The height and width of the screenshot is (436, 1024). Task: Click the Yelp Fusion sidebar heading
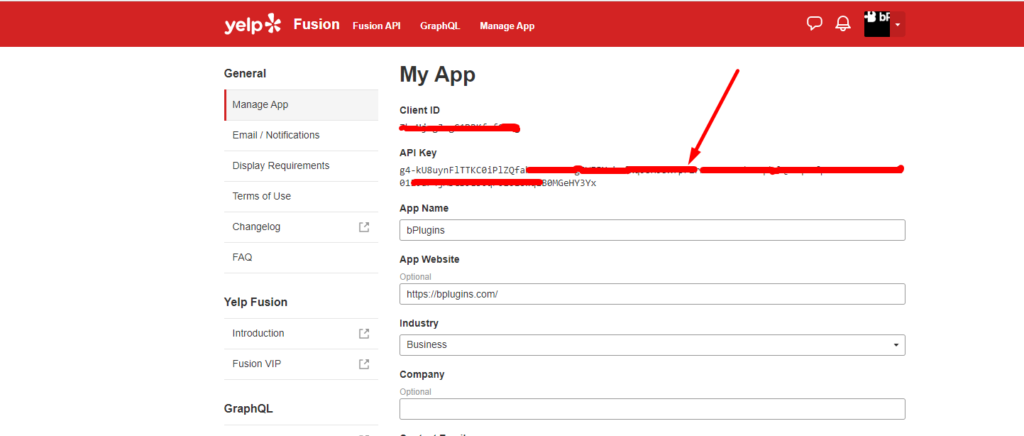[255, 302]
